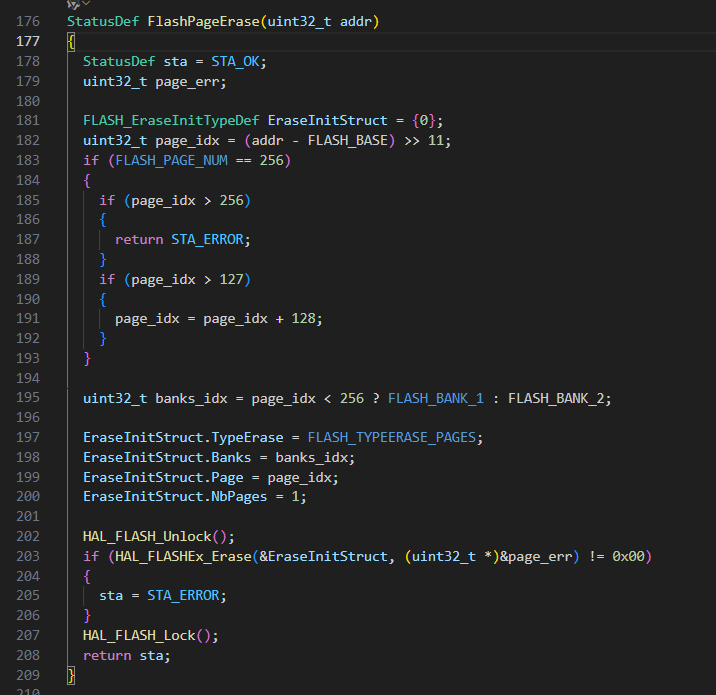716x695 pixels.
Task: Click the FLASH_EraseInitTypeDef type name
Action: click(x=171, y=121)
